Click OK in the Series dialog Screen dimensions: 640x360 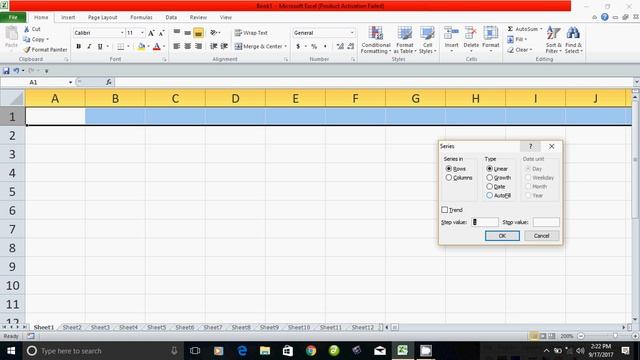click(502, 236)
